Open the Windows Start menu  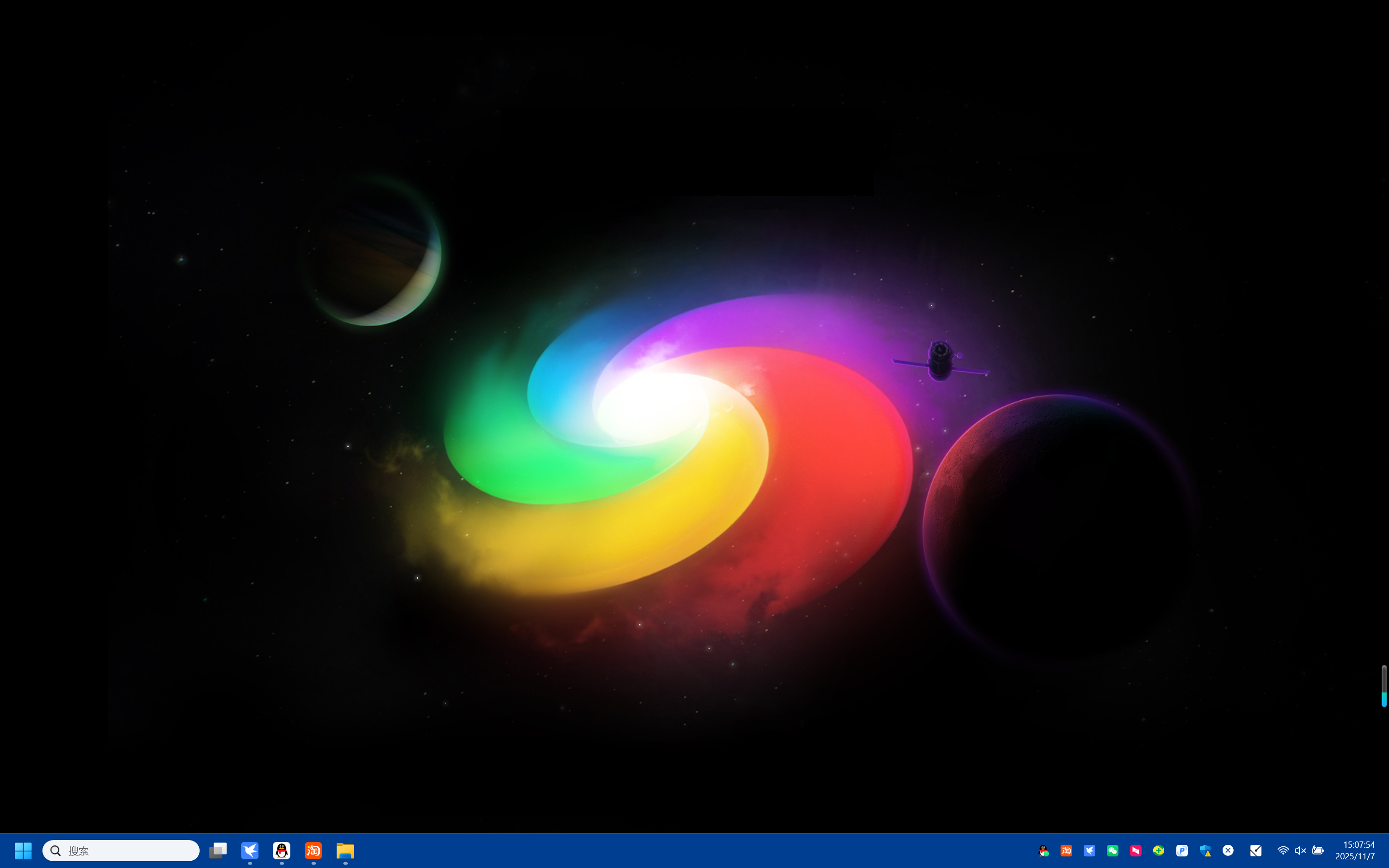(23, 850)
